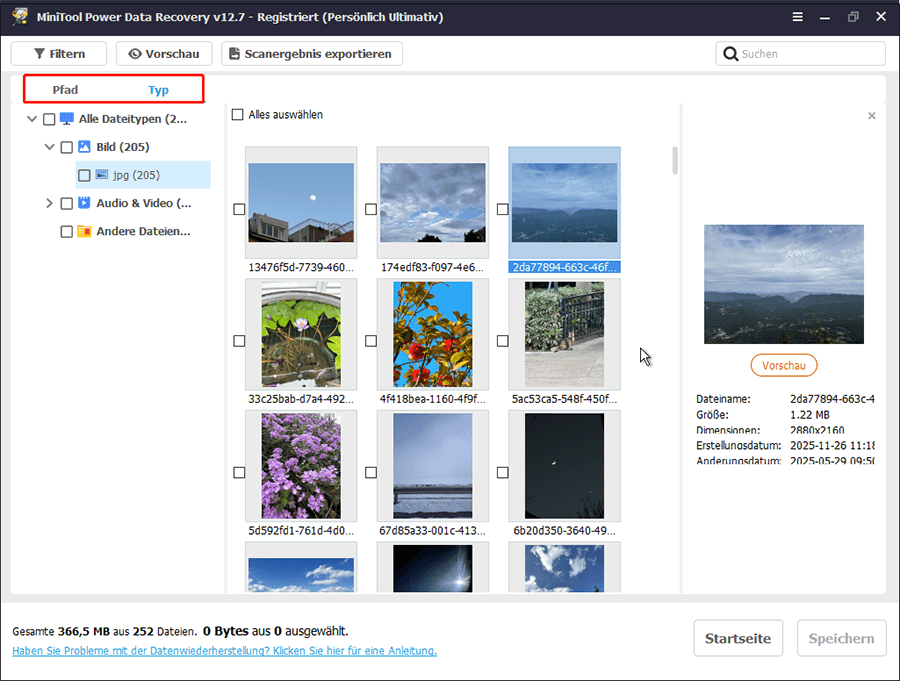Collapse the Alle Dateitypen tree node
900x681 pixels.
click(33, 119)
